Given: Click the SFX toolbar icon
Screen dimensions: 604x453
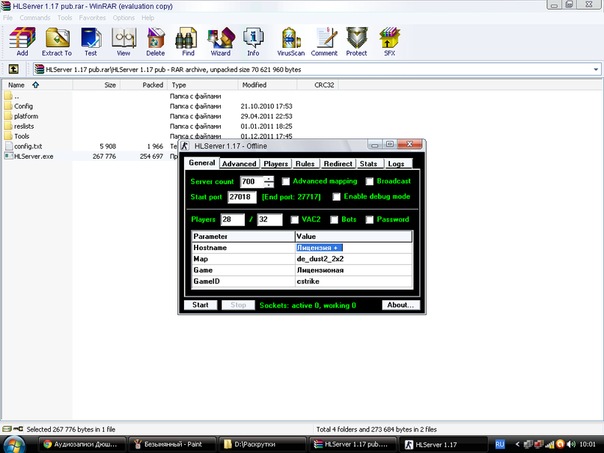Looking at the screenshot, I should point(389,38).
